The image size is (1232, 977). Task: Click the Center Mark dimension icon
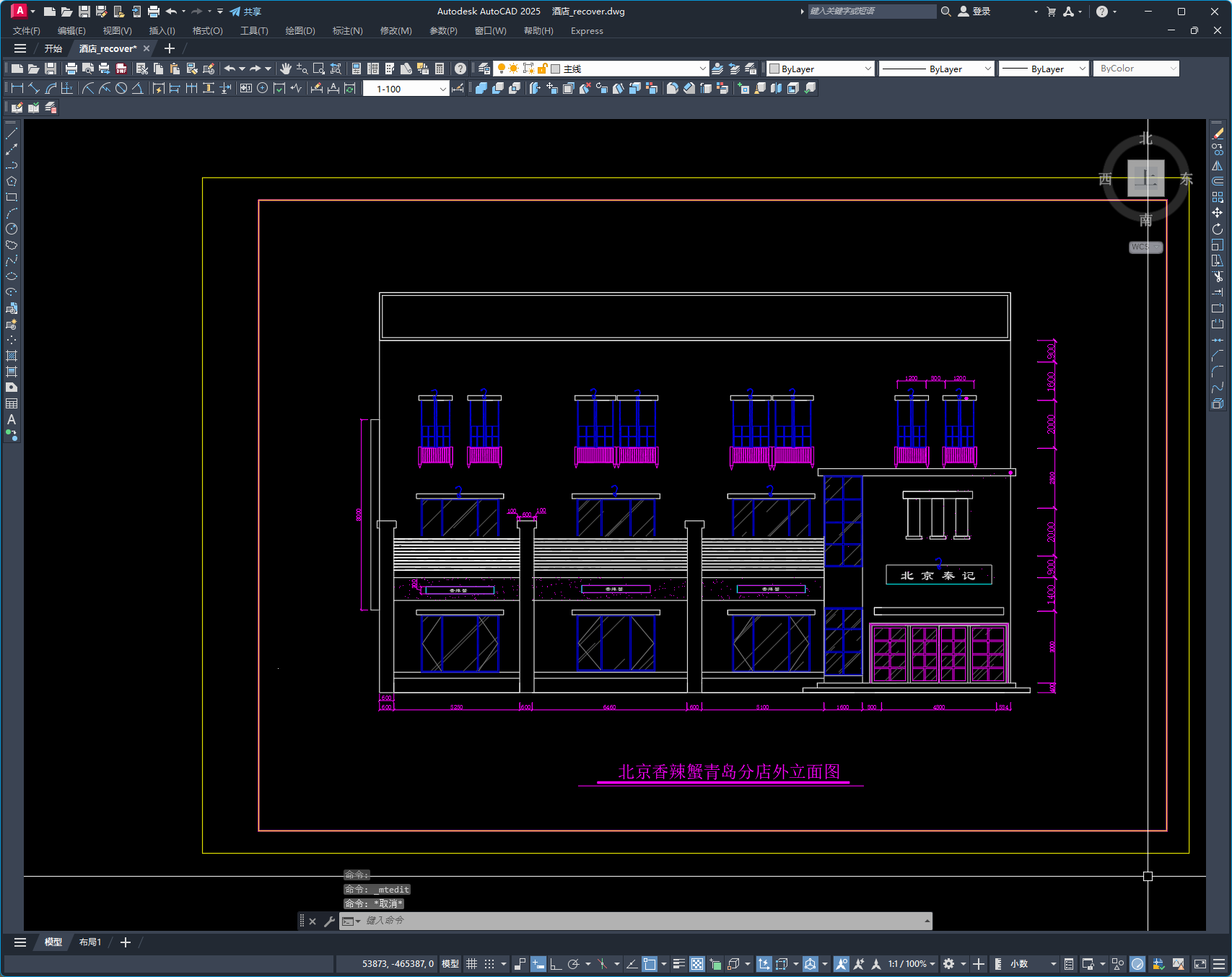click(263, 88)
